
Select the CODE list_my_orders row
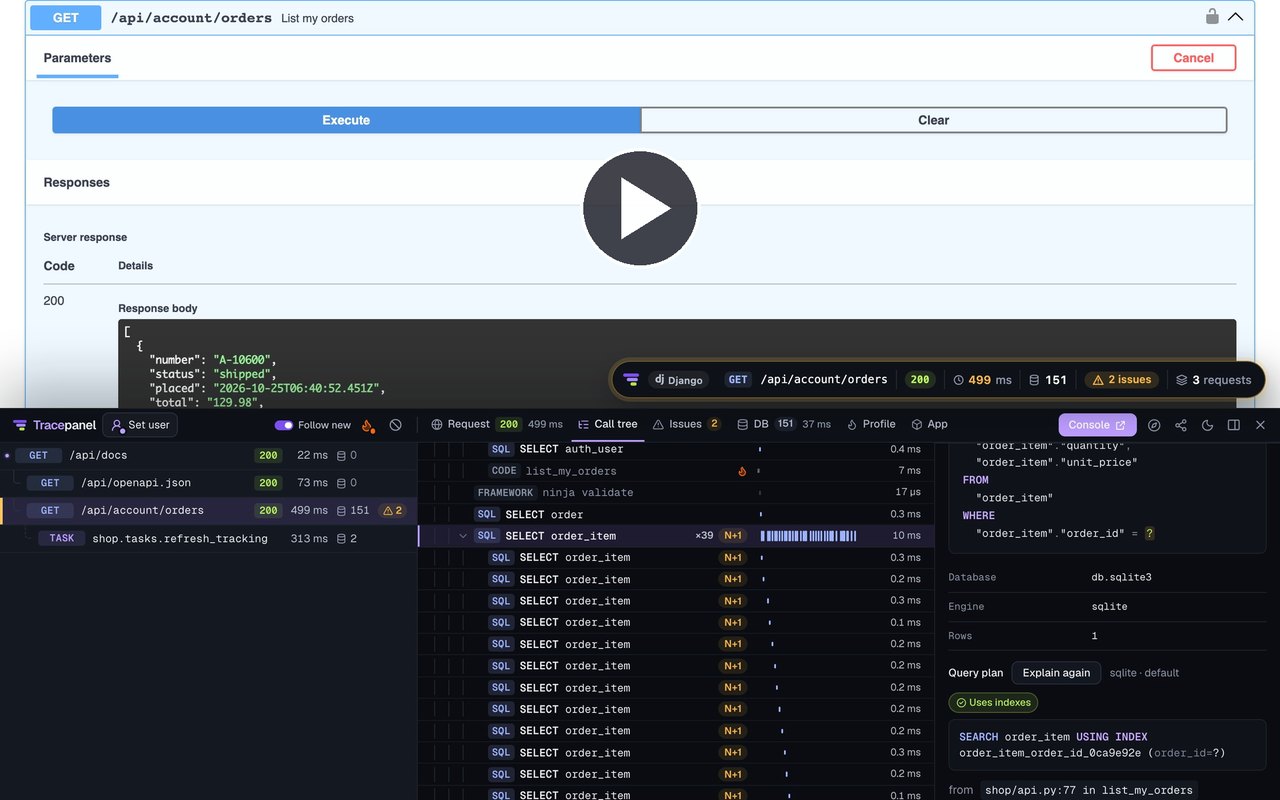coord(676,471)
